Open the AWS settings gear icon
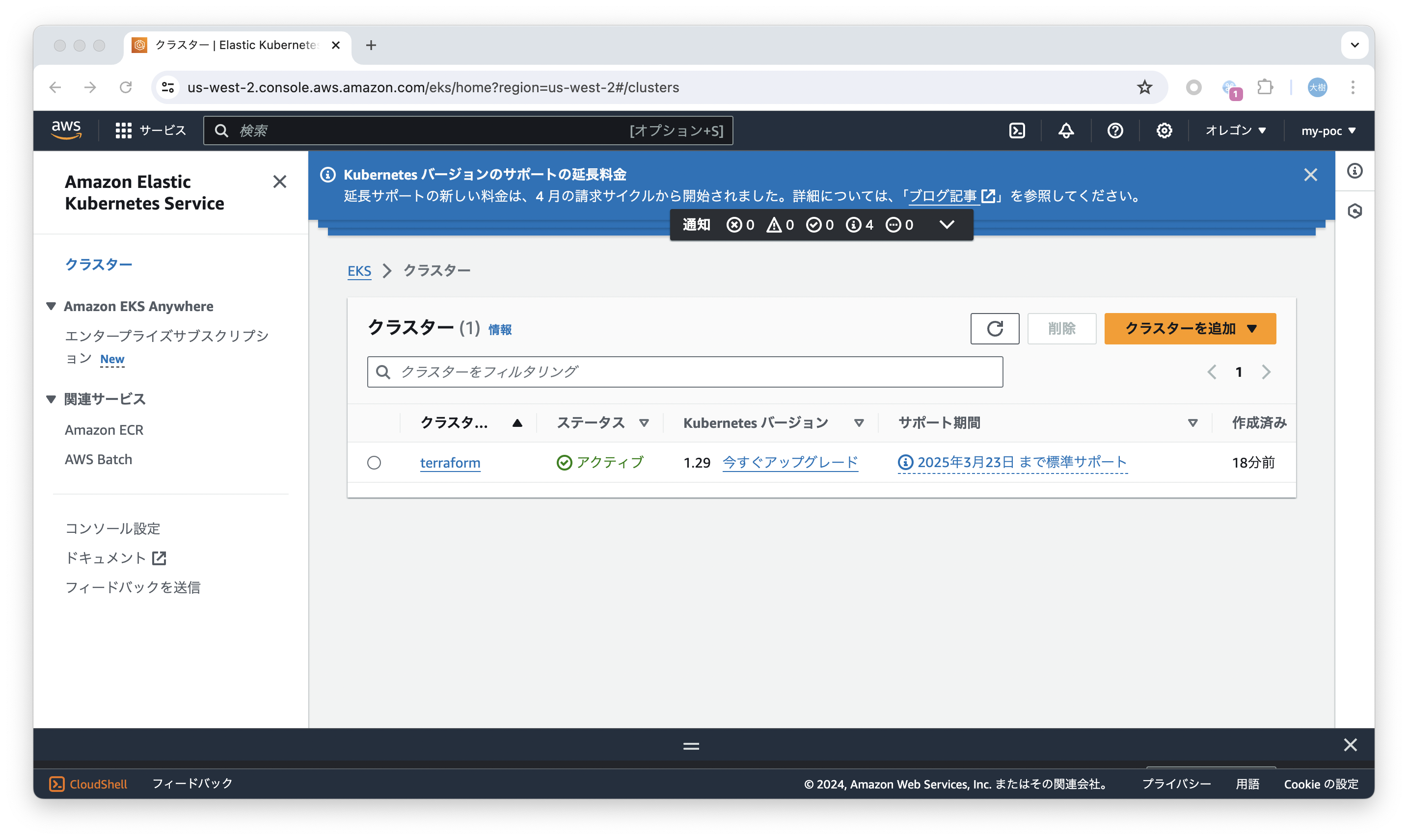Viewport: 1408px width, 840px height. [x=1164, y=130]
